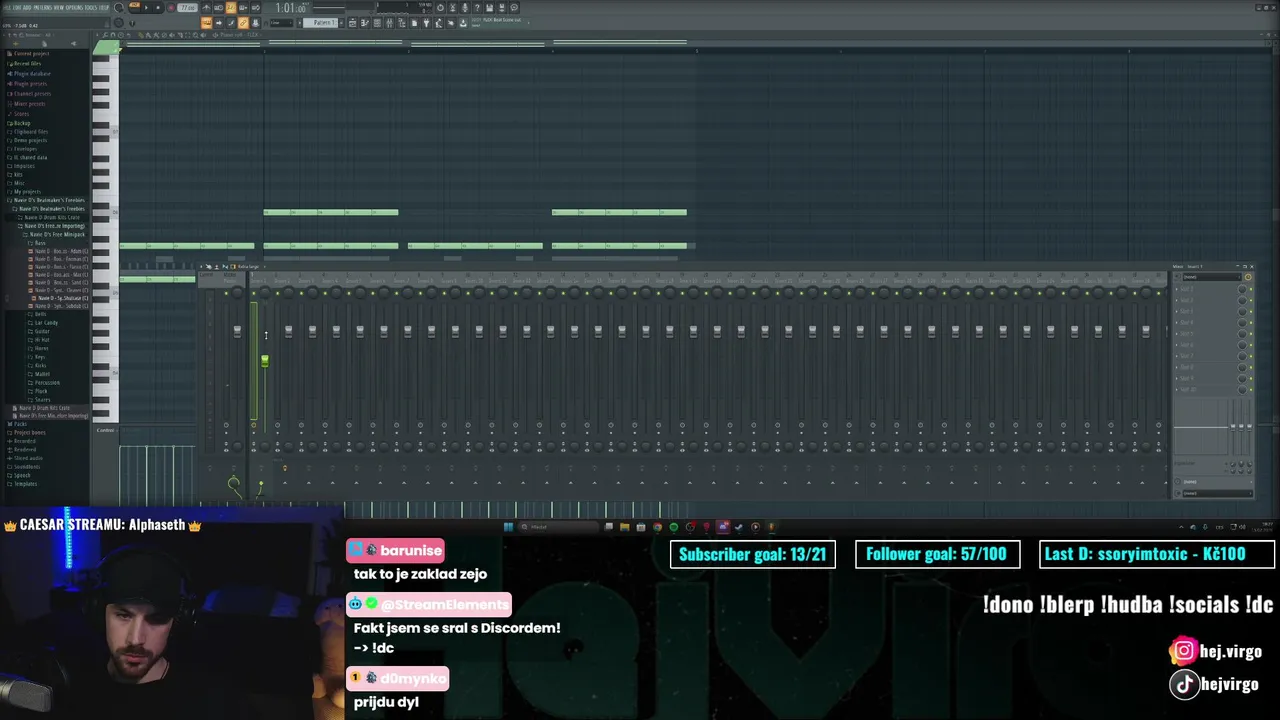Open mixer audio output dropdown at bottom

tap(1218, 493)
